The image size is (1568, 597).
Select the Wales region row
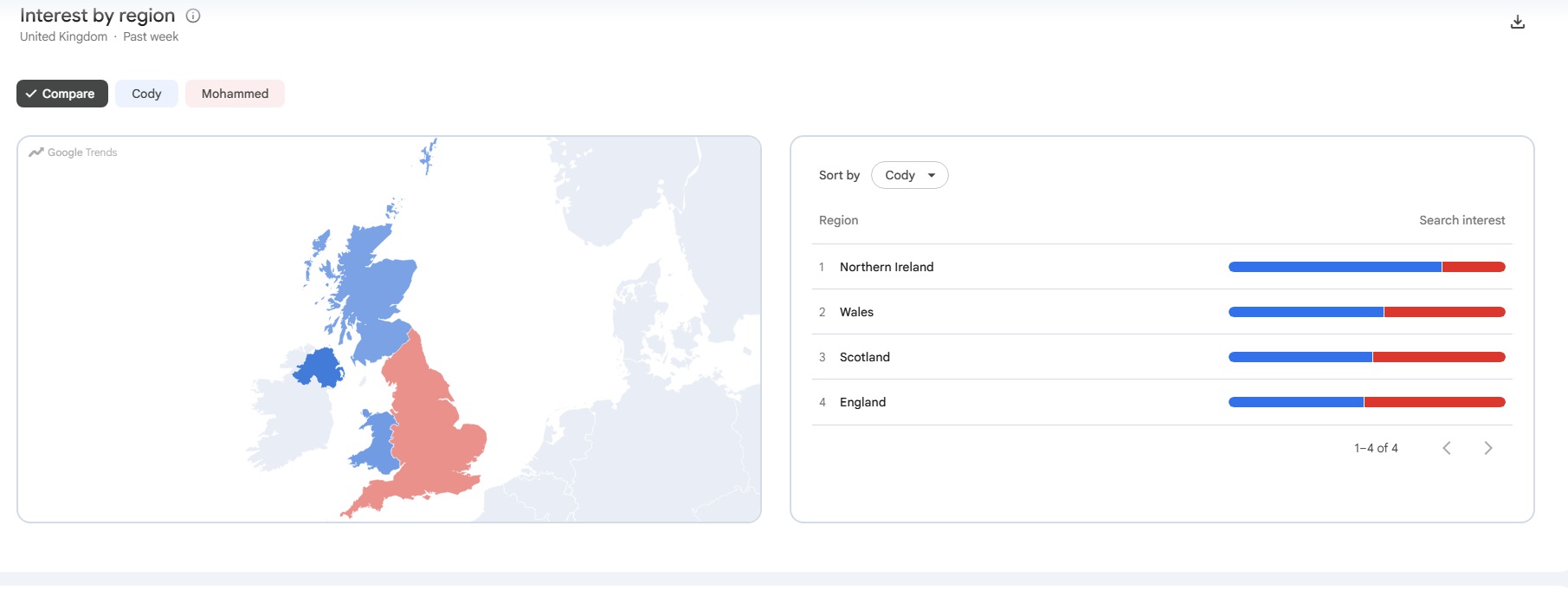(1162, 312)
